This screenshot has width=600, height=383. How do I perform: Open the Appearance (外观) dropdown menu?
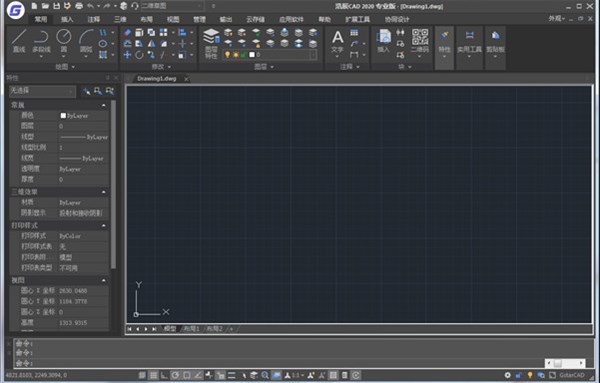click(557, 18)
